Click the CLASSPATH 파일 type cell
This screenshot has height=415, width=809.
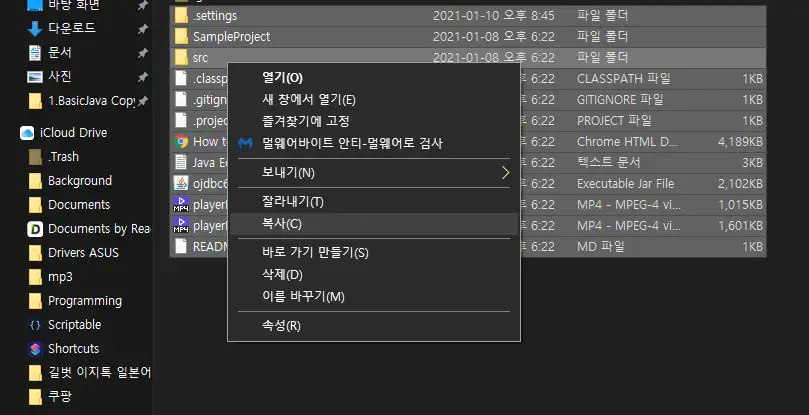(623, 78)
